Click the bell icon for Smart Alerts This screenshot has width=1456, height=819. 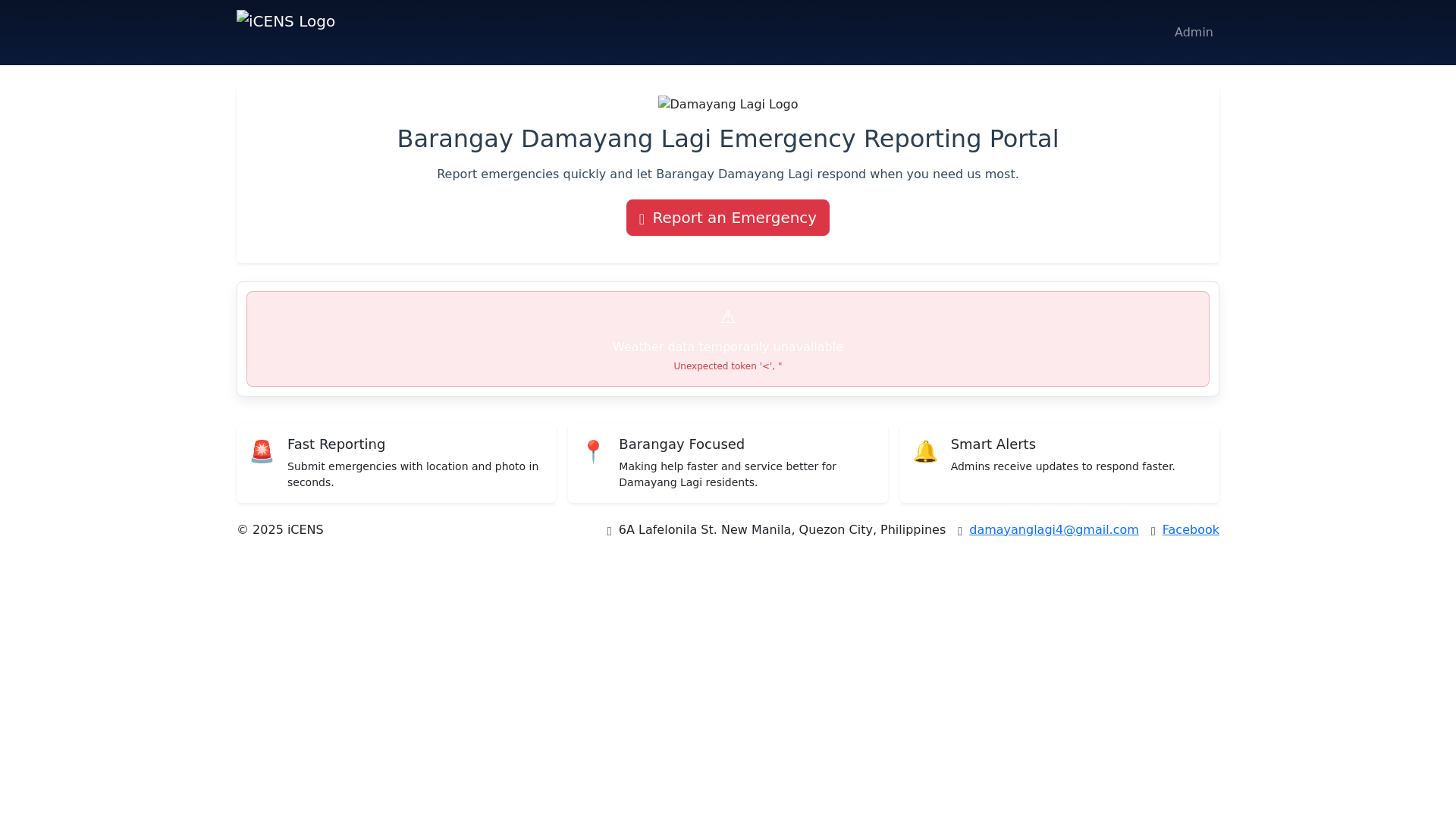pyautogui.click(x=925, y=452)
